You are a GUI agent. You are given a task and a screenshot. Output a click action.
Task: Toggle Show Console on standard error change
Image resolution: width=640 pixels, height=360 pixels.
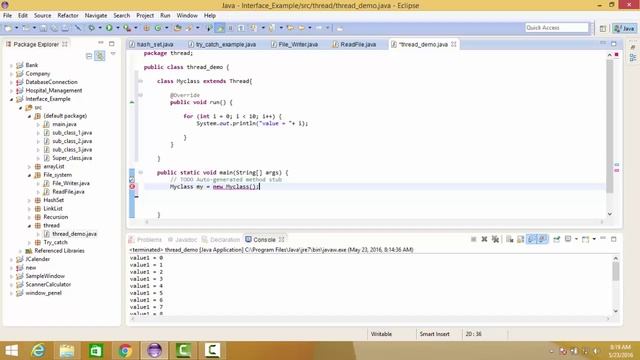click(x=542, y=239)
